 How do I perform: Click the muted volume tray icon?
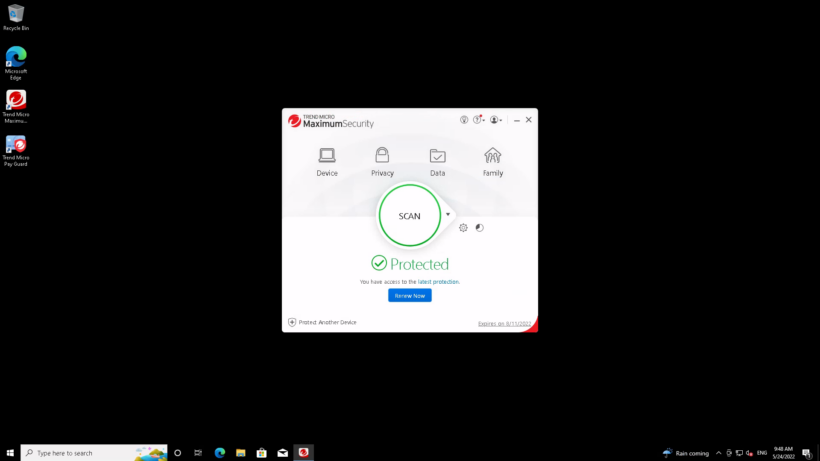(749, 453)
